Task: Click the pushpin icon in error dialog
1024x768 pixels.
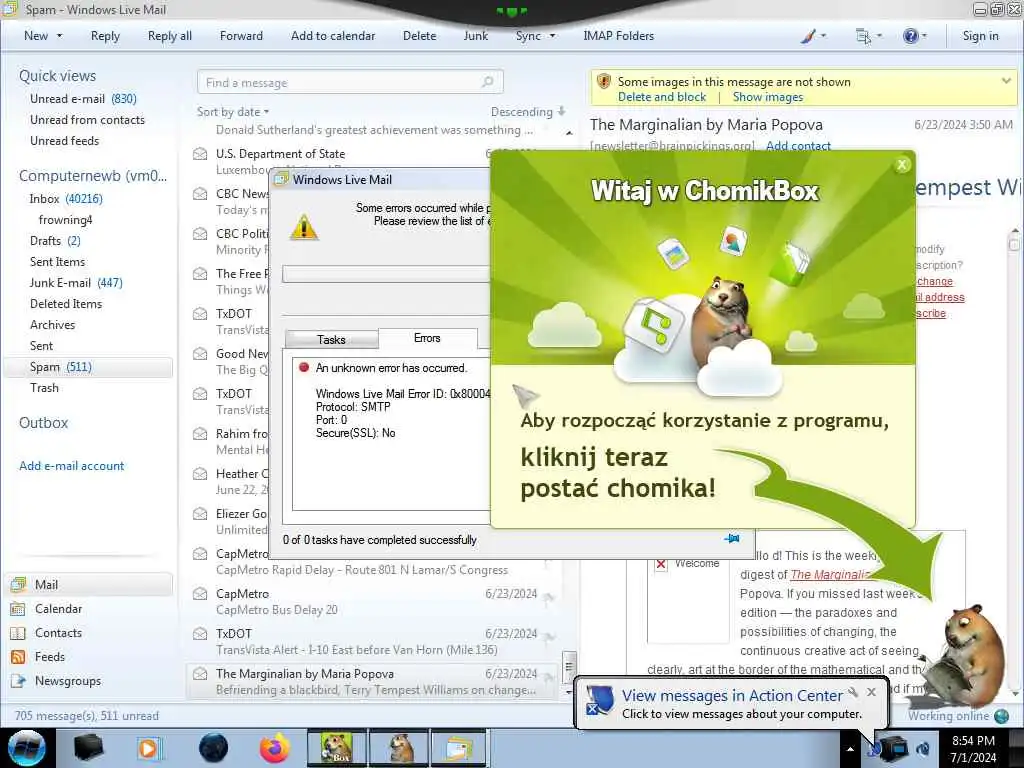Action: (x=732, y=539)
